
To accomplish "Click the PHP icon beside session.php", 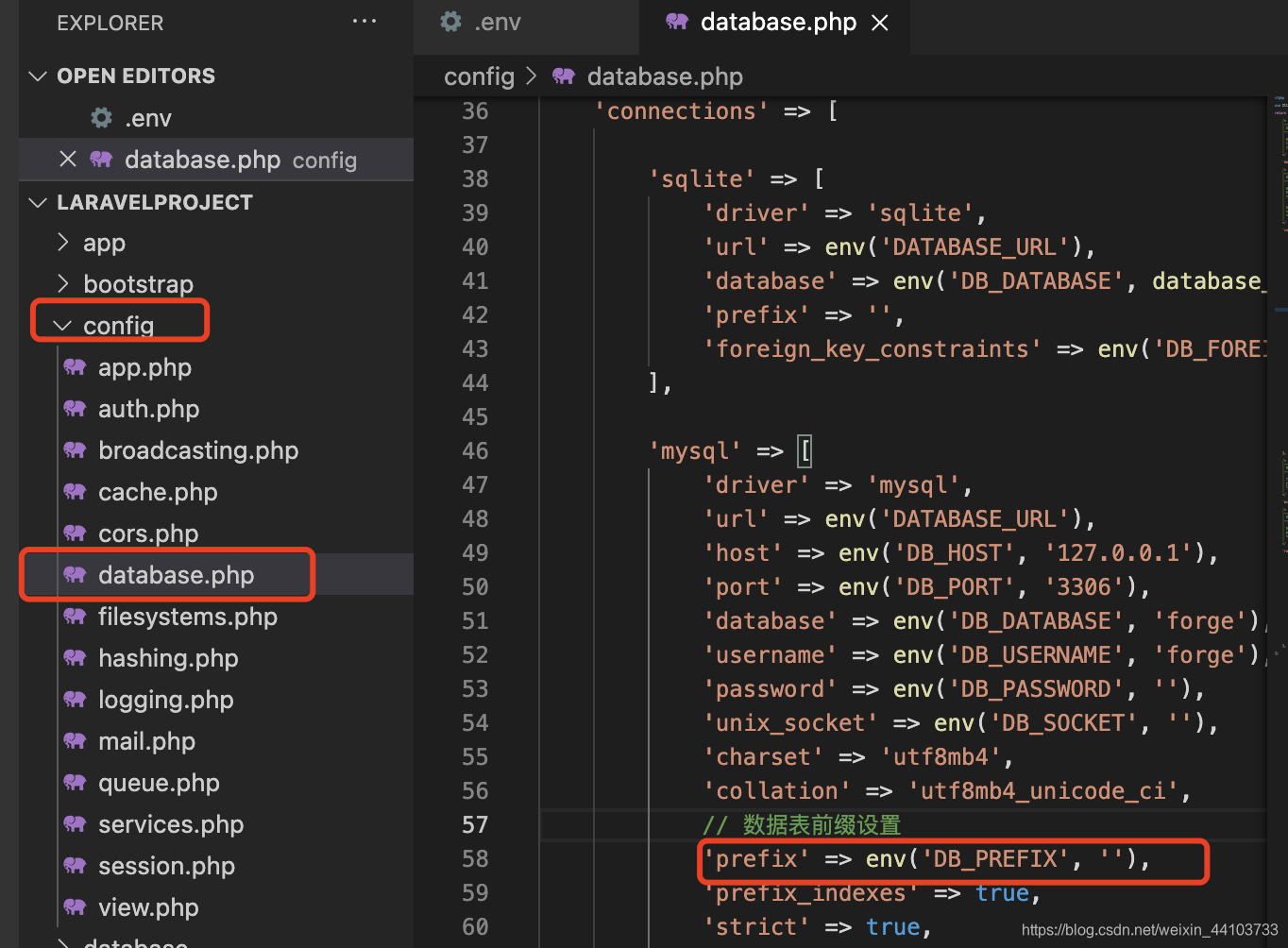I will (x=75, y=866).
